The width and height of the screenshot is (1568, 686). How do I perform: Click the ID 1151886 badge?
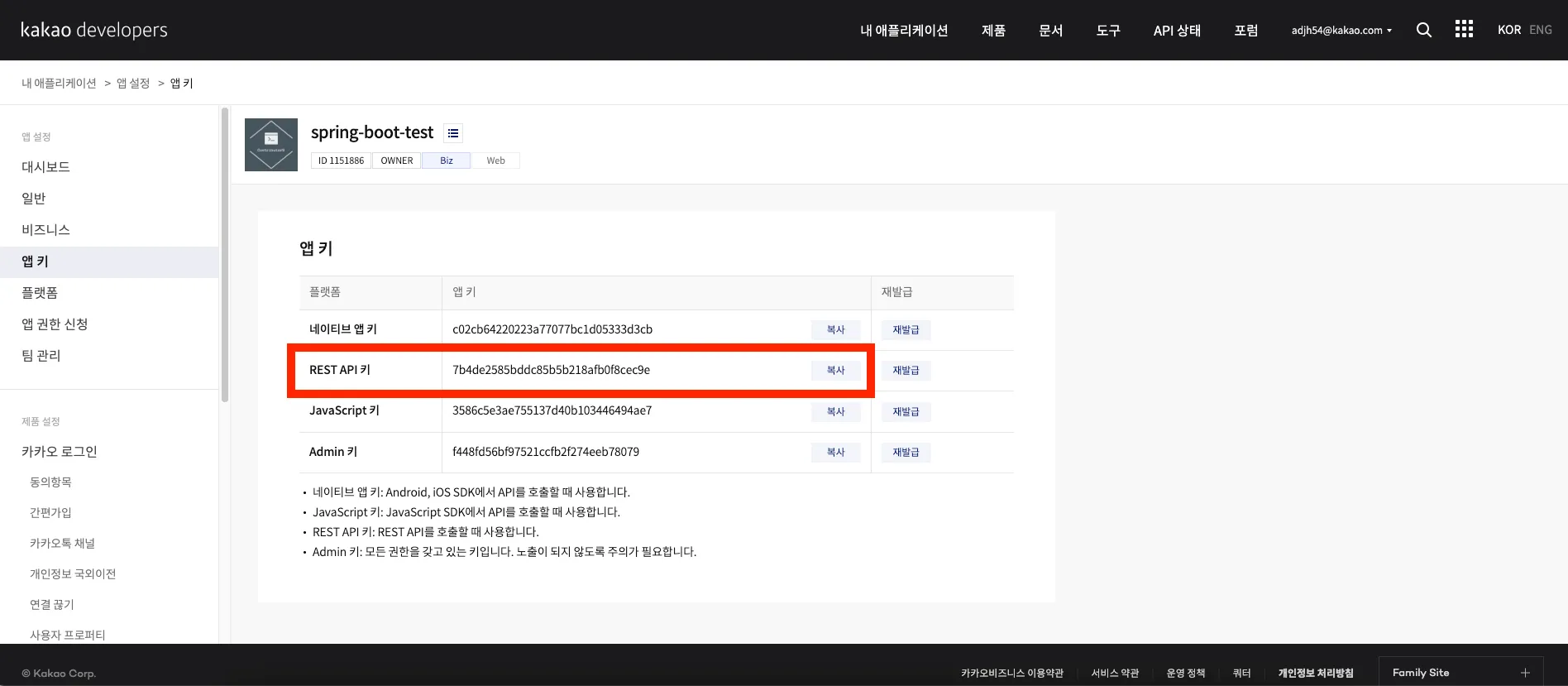[x=341, y=161]
